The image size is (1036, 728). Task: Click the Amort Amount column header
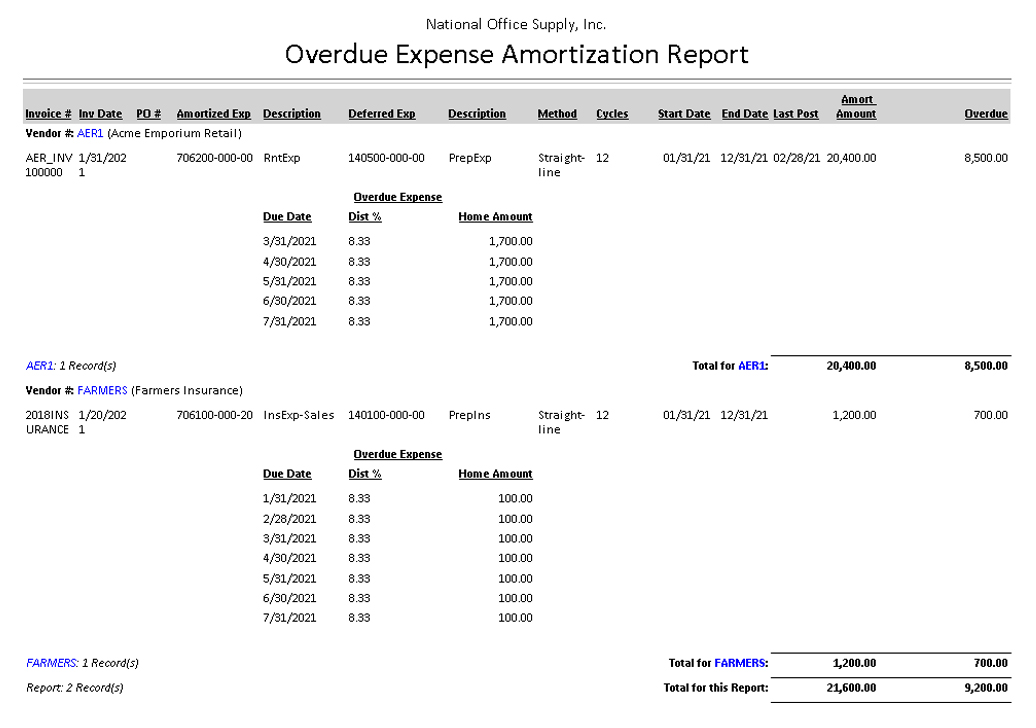[x=856, y=107]
